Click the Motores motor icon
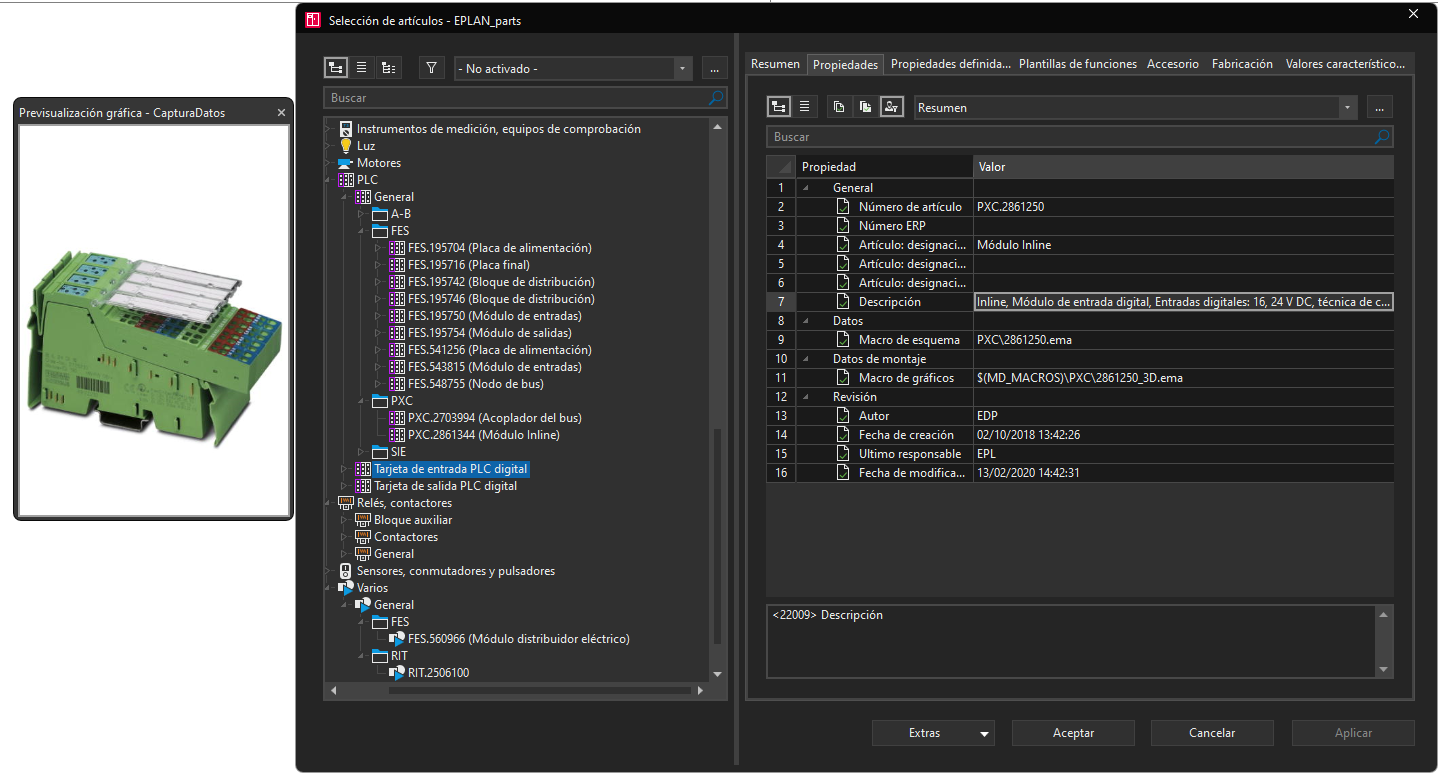The height and width of the screenshot is (773, 1438). click(x=346, y=163)
